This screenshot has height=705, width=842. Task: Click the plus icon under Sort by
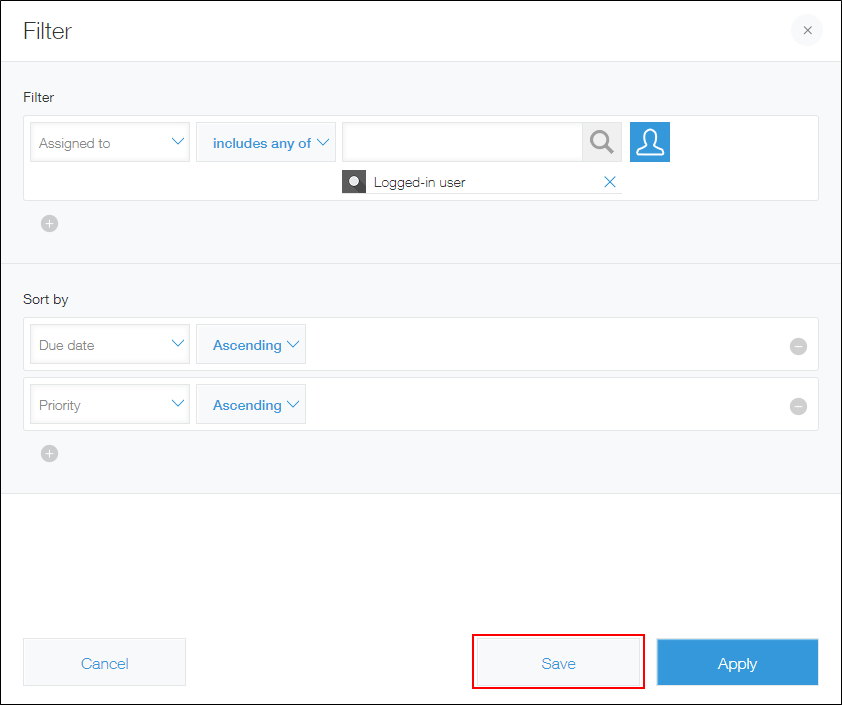49,453
